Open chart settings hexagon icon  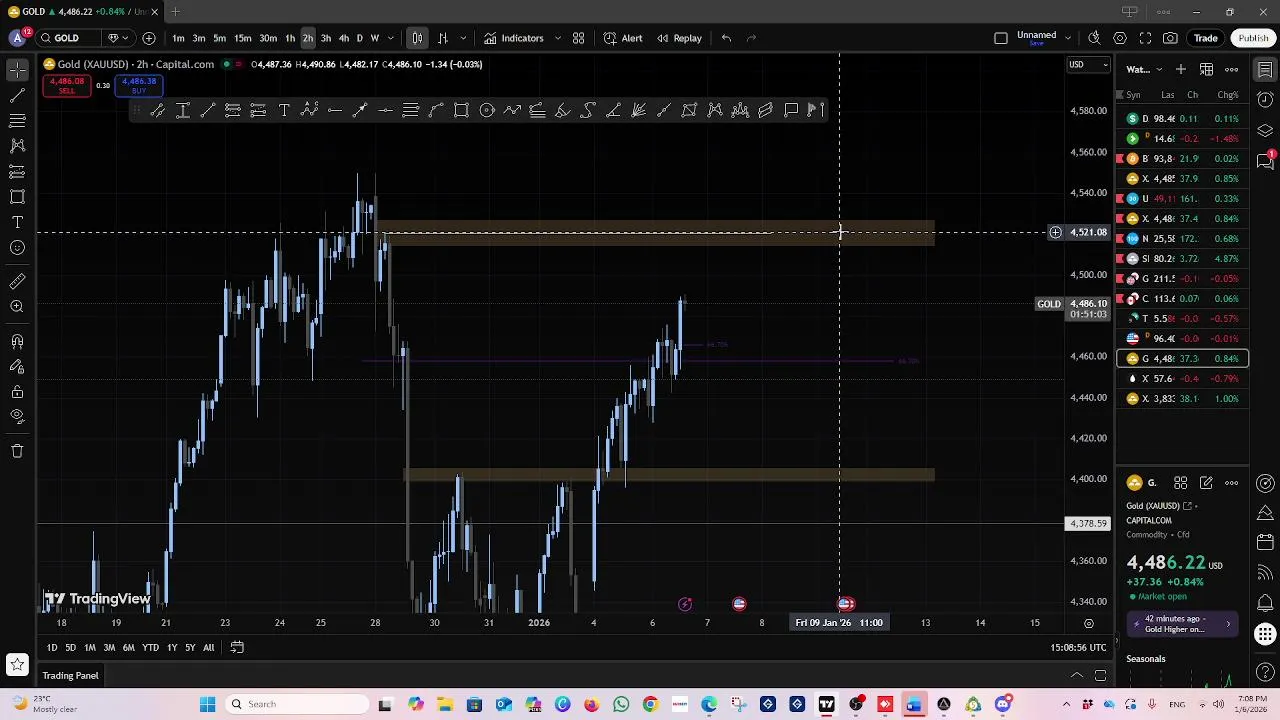pos(1120,38)
